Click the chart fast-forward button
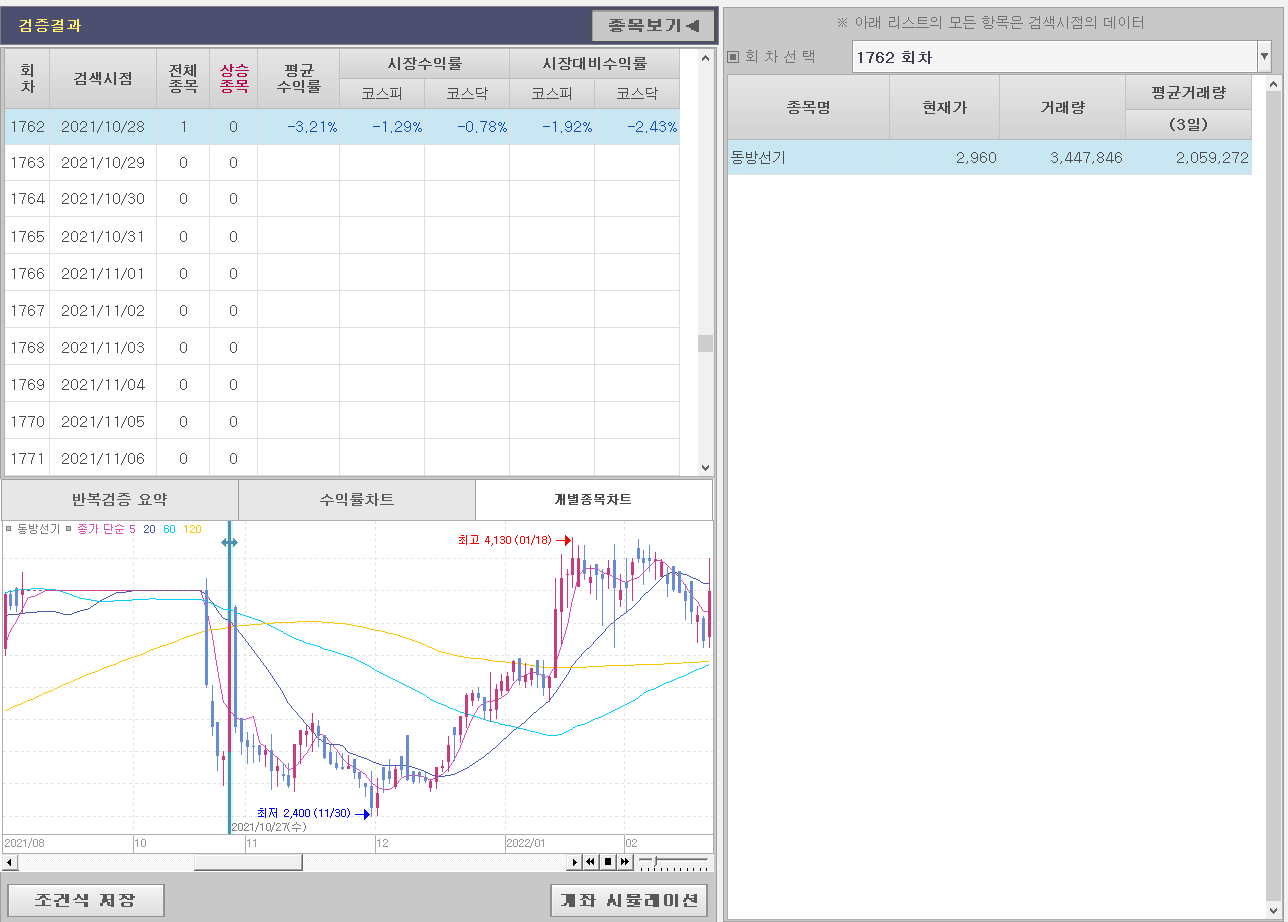This screenshot has height=922, width=1288. pos(625,862)
